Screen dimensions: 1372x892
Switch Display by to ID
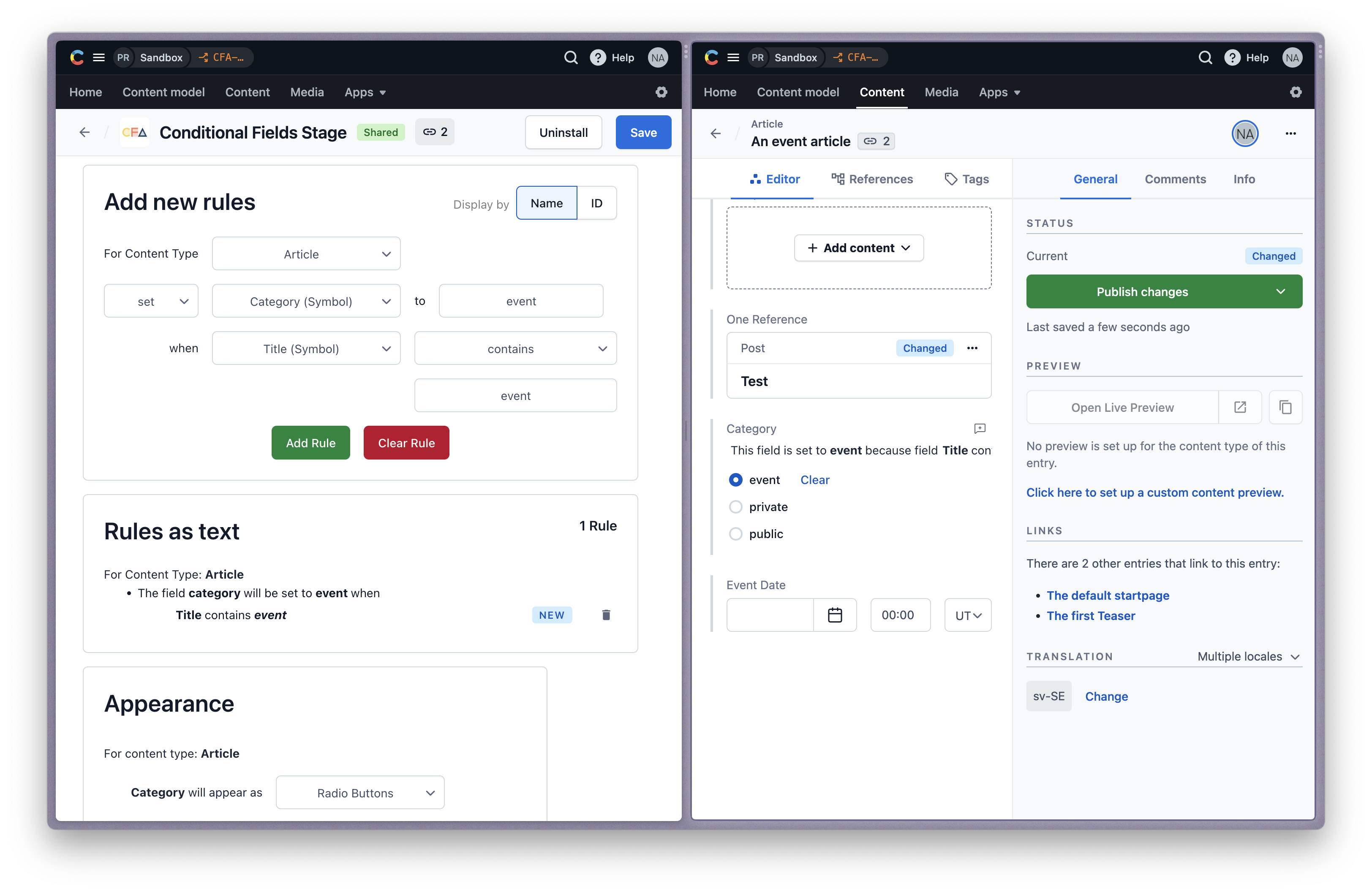[x=596, y=203]
